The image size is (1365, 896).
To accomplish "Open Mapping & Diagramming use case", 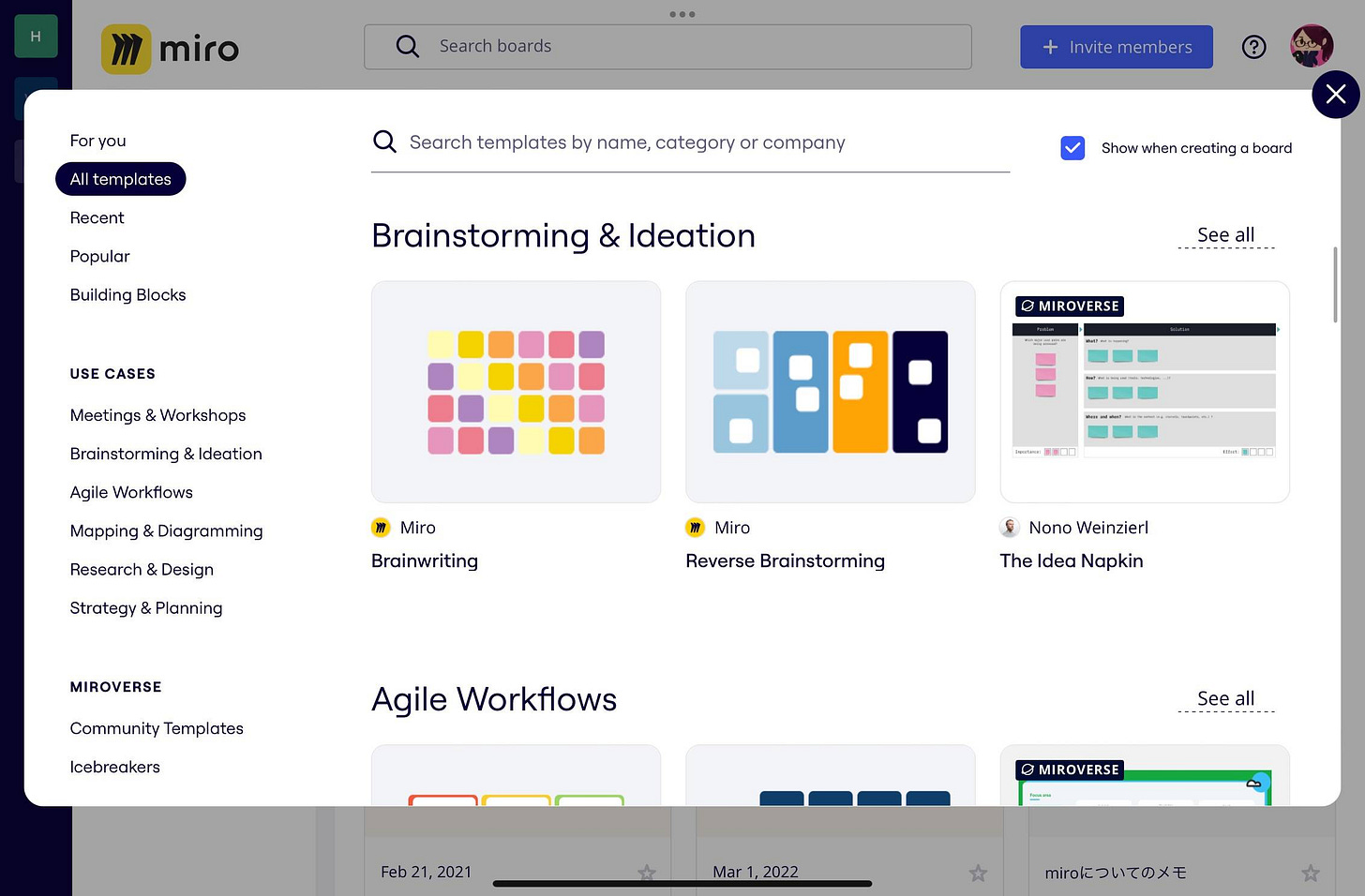I will click(166, 530).
